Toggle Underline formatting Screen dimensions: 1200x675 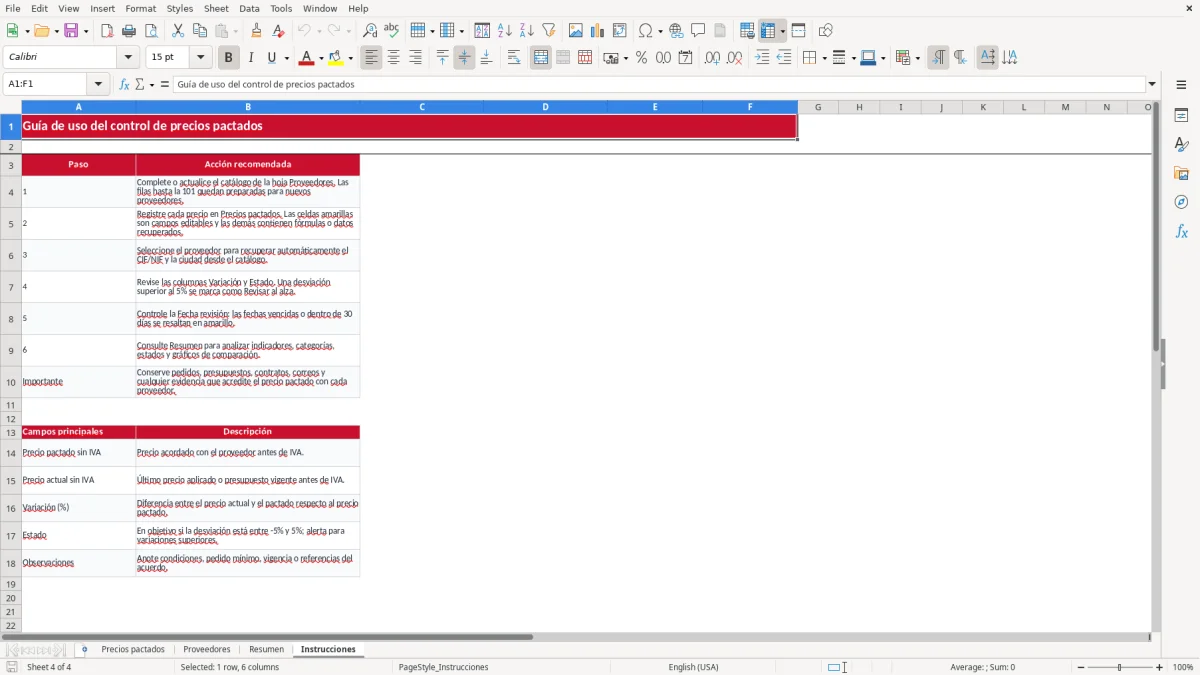(x=271, y=58)
